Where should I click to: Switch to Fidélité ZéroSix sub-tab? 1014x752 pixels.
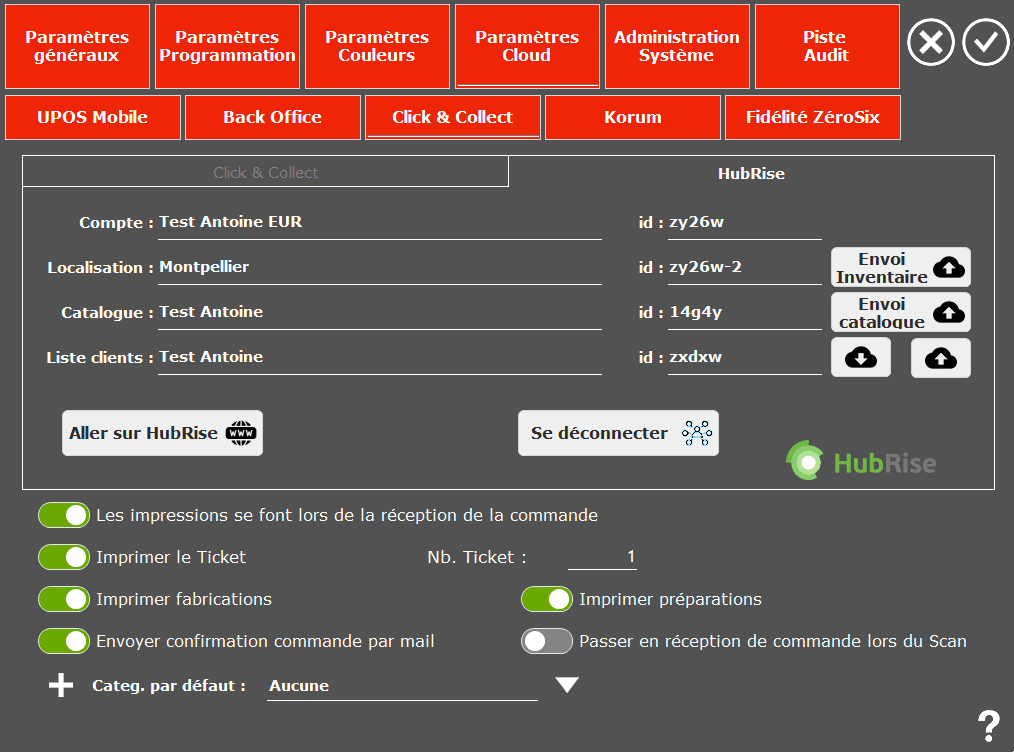click(x=813, y=118)
